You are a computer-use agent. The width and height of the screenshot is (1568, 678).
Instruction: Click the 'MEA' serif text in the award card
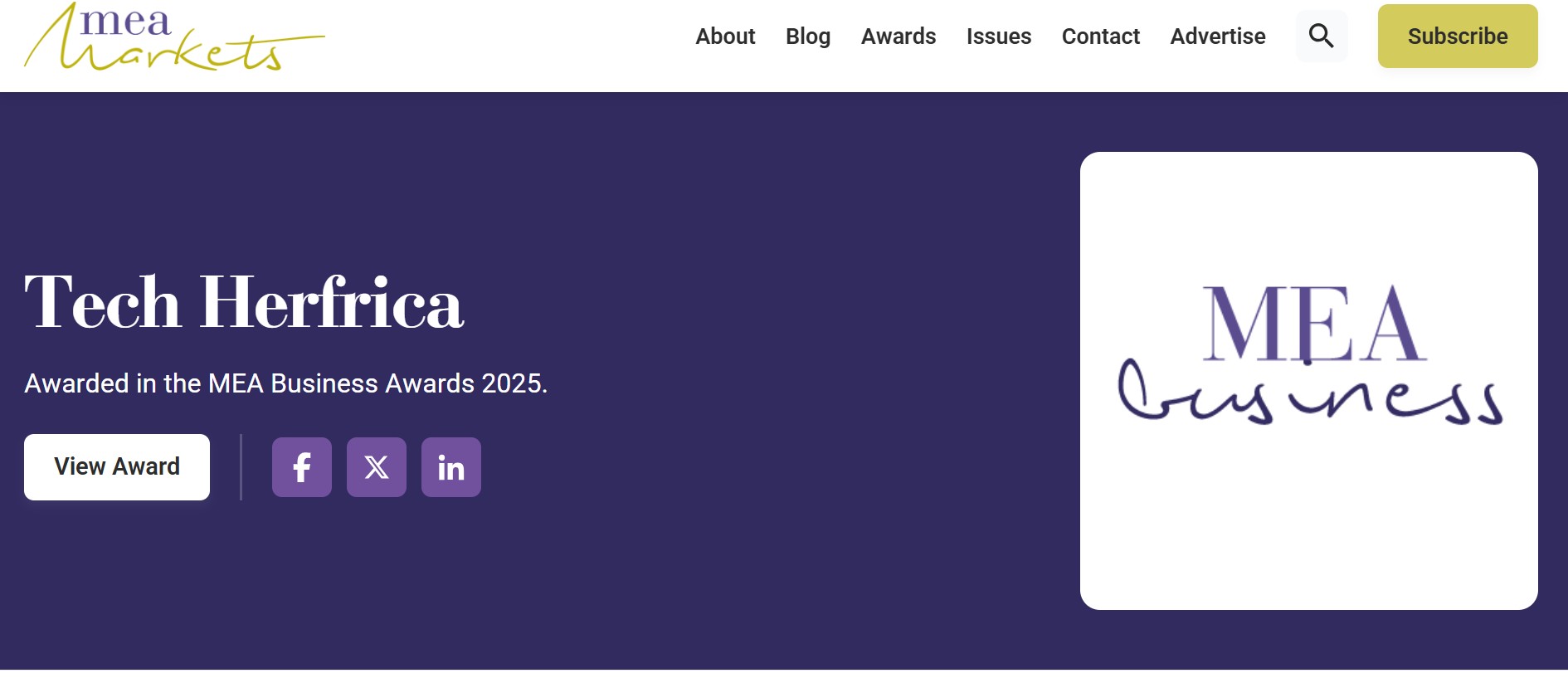click(1313, 324)
